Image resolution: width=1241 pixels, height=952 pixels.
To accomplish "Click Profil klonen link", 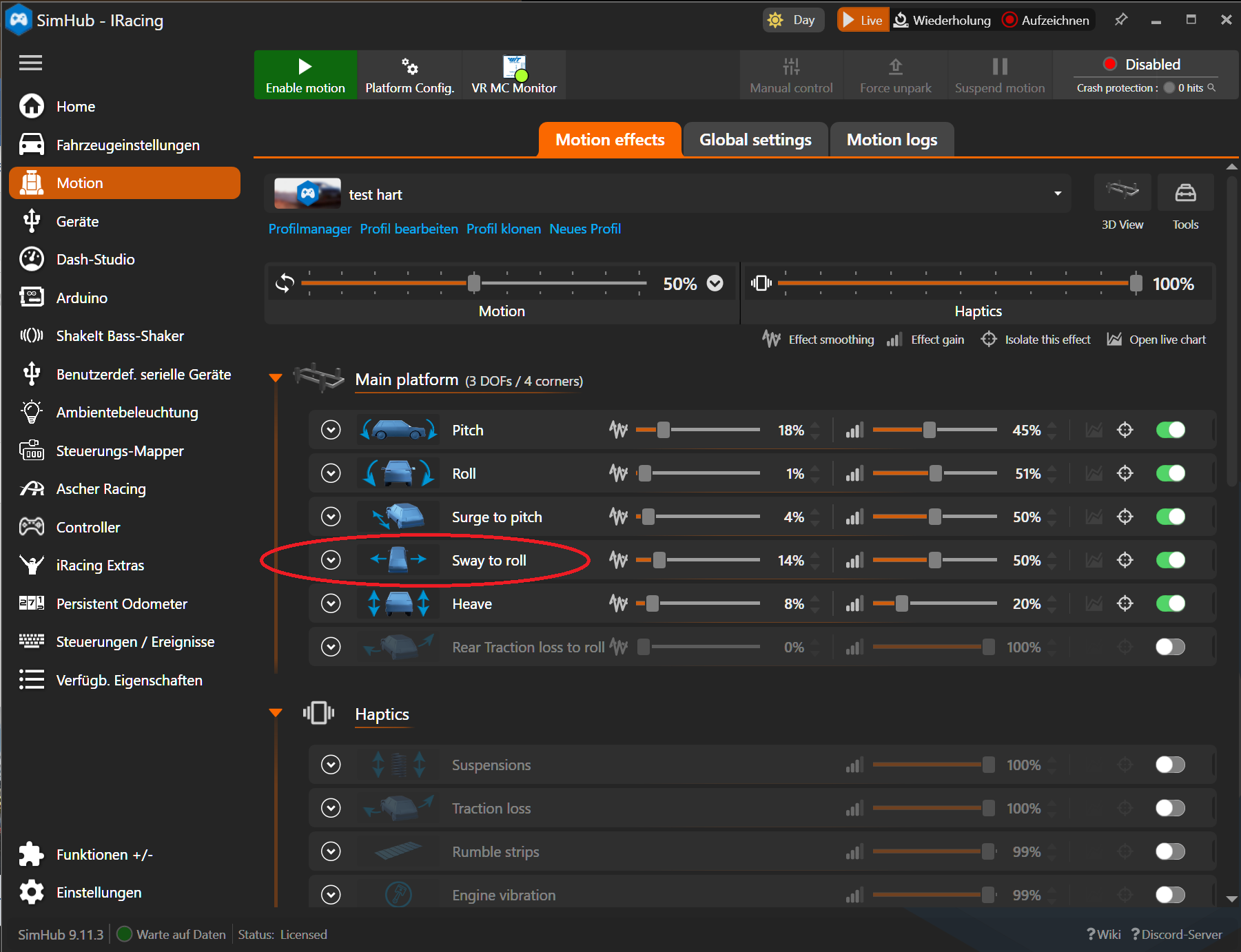I will coord(504,229).
